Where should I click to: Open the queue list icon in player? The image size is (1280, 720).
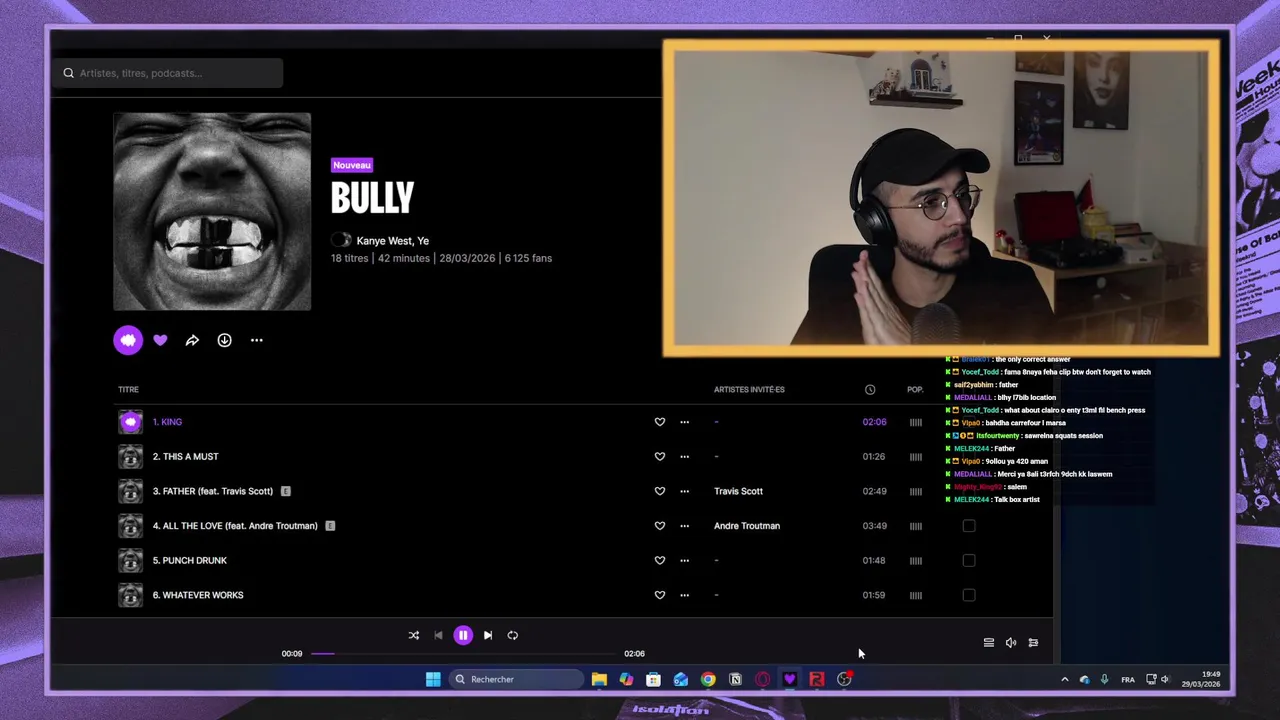pyautogui.click(x=988, y=643)
